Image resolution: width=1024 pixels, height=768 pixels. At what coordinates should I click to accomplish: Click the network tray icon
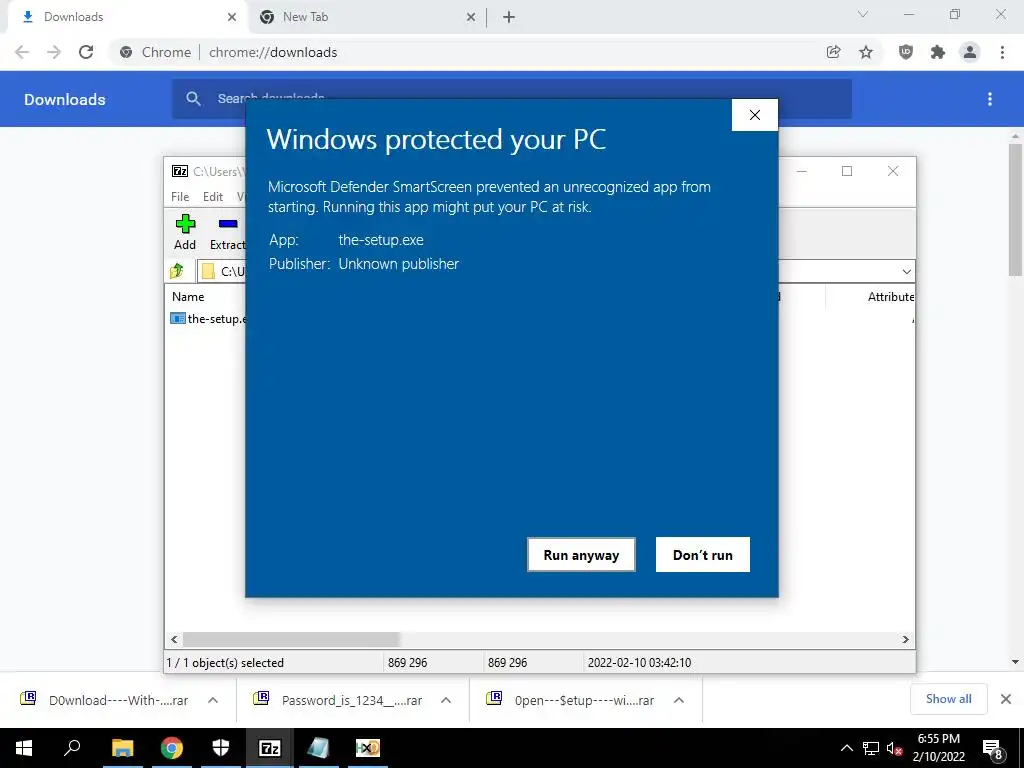[x=871, y=748]
